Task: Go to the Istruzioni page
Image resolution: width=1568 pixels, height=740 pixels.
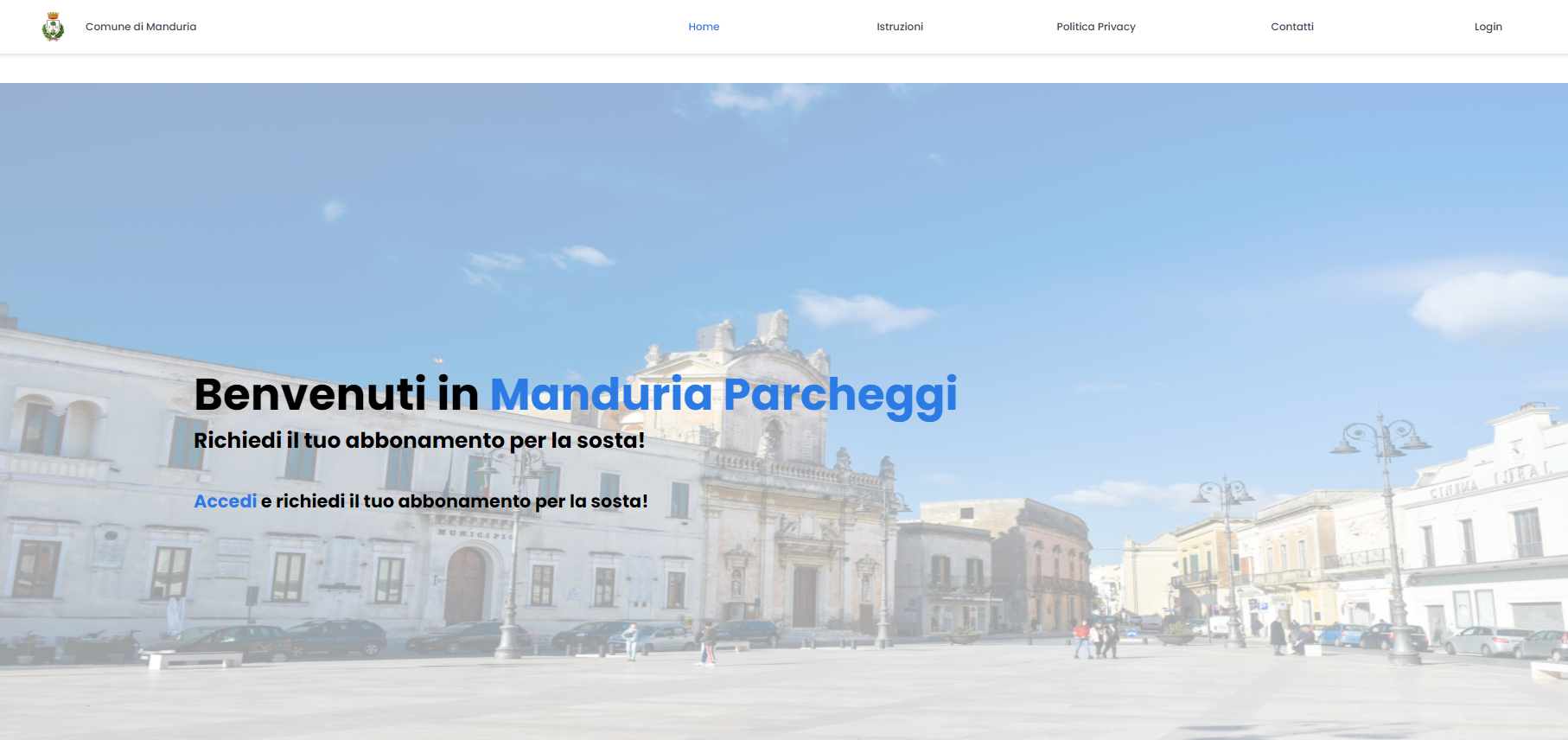Action: pyautogui.click(x=900, y=27)
